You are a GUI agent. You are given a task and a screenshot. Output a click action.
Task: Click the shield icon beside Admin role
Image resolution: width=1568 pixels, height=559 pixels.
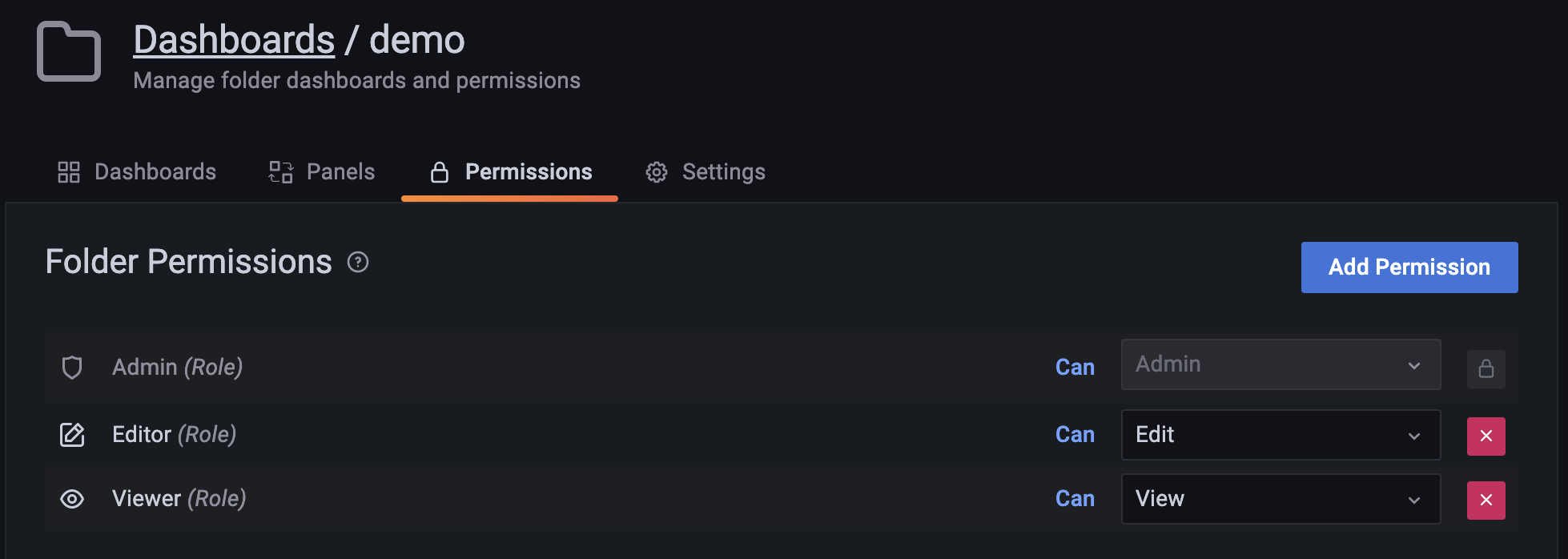[72, 367]
